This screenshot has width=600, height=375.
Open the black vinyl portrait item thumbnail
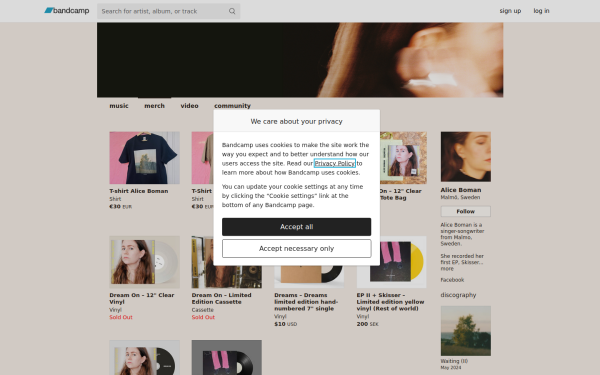(144, 357)
